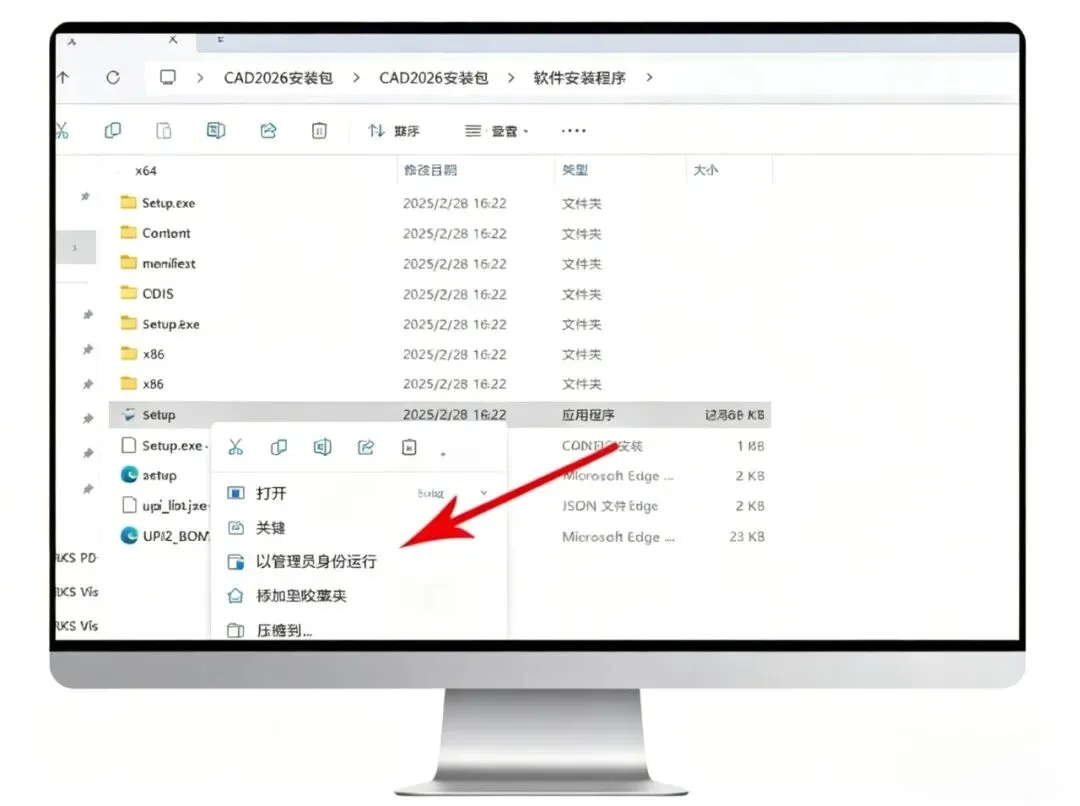Click the scissors icon inside the context menu

point(236,448)
